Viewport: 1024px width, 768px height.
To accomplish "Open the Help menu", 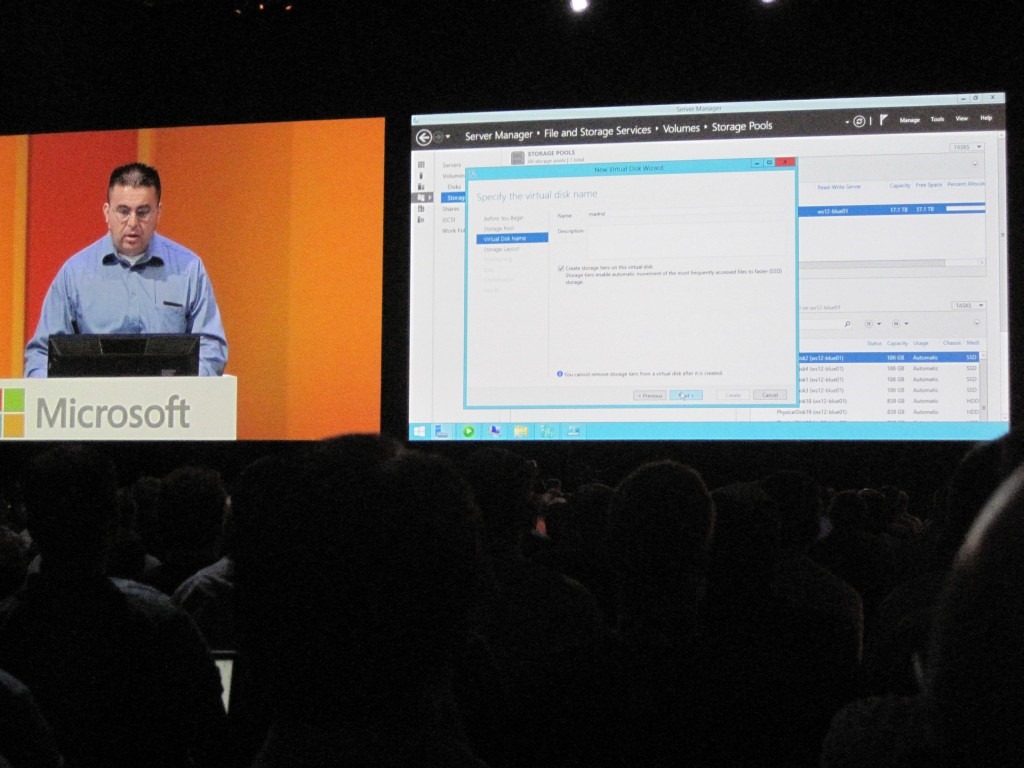I will (986, 118).
